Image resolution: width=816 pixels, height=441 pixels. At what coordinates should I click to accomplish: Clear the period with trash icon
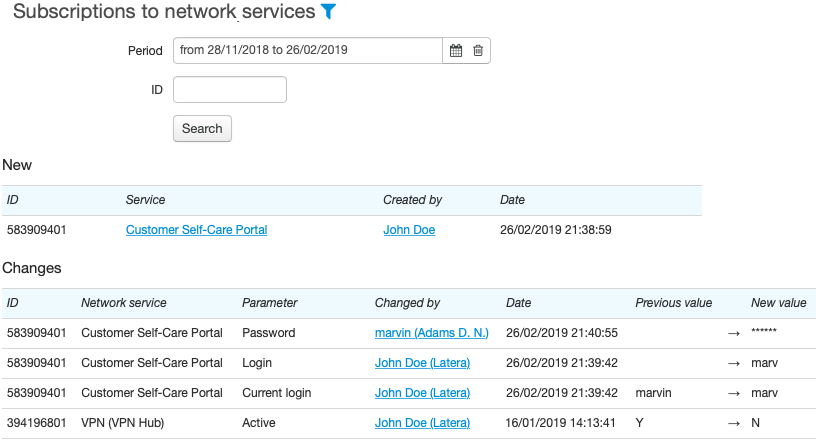pos(478,51)
